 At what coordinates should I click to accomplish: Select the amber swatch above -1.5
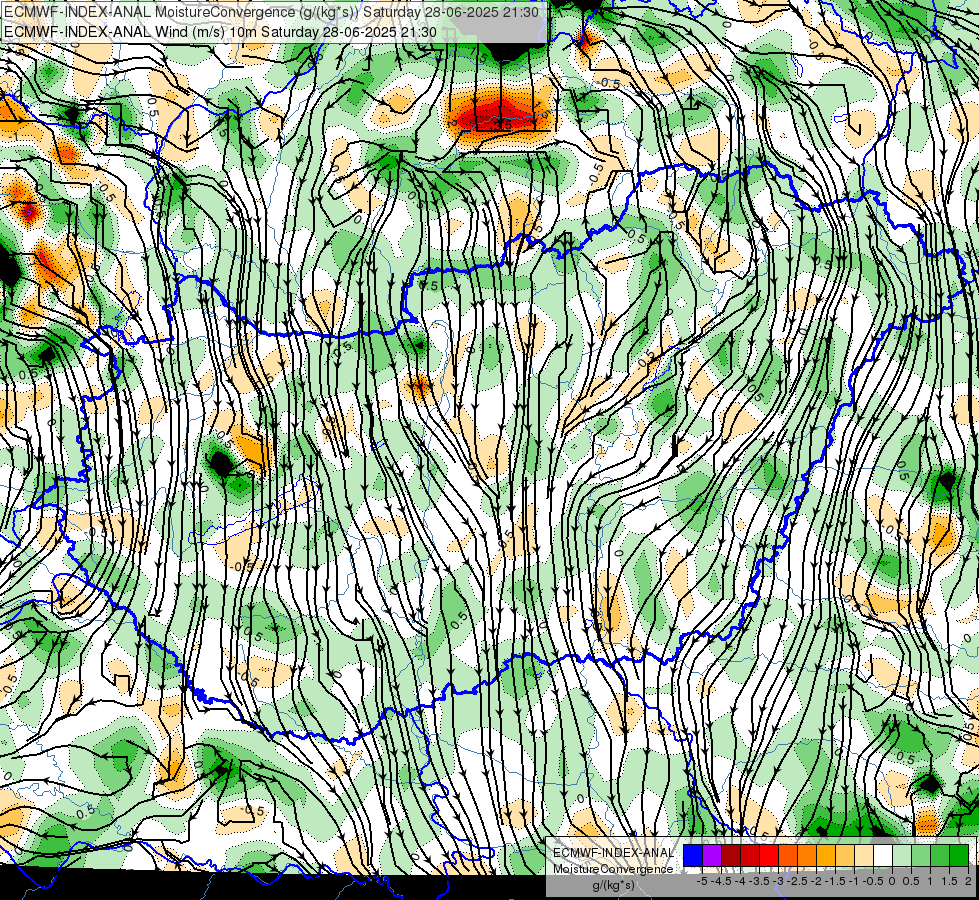pyautogui.click(x=826, y=855)
